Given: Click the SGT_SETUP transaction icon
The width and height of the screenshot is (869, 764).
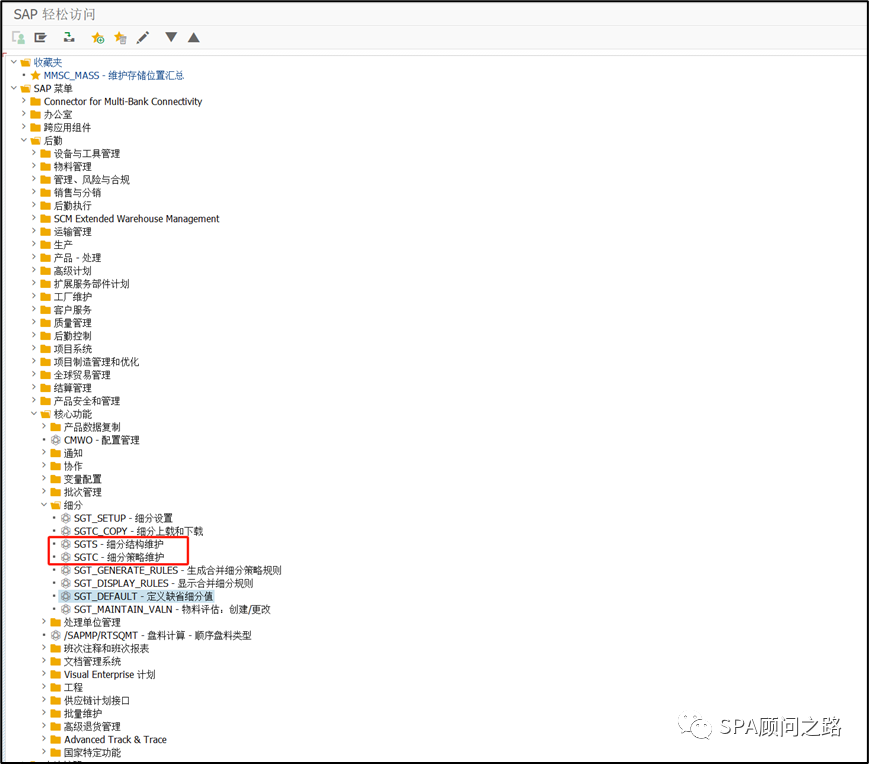Looking at the screenshot, I should pyautogui.click(x=65, y=518).
